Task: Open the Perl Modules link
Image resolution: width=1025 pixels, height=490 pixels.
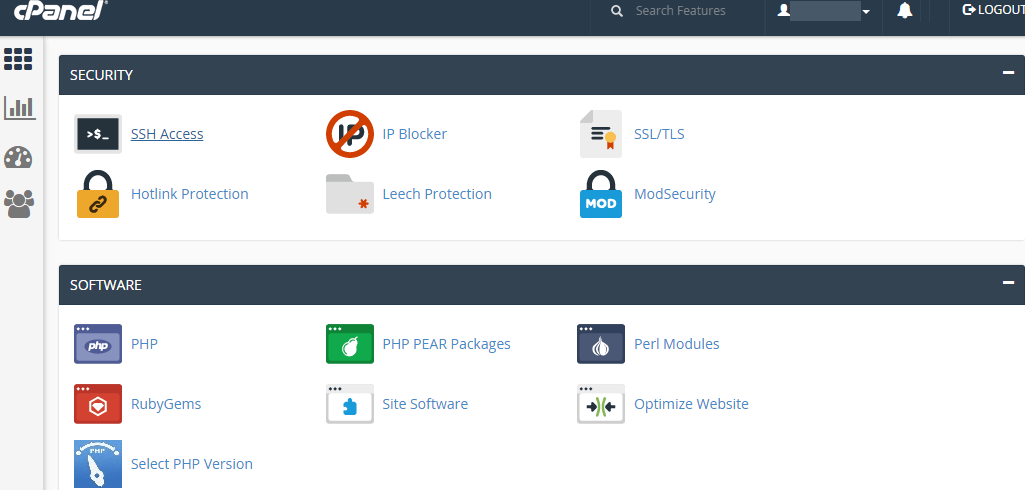Action: coord(676,344)
